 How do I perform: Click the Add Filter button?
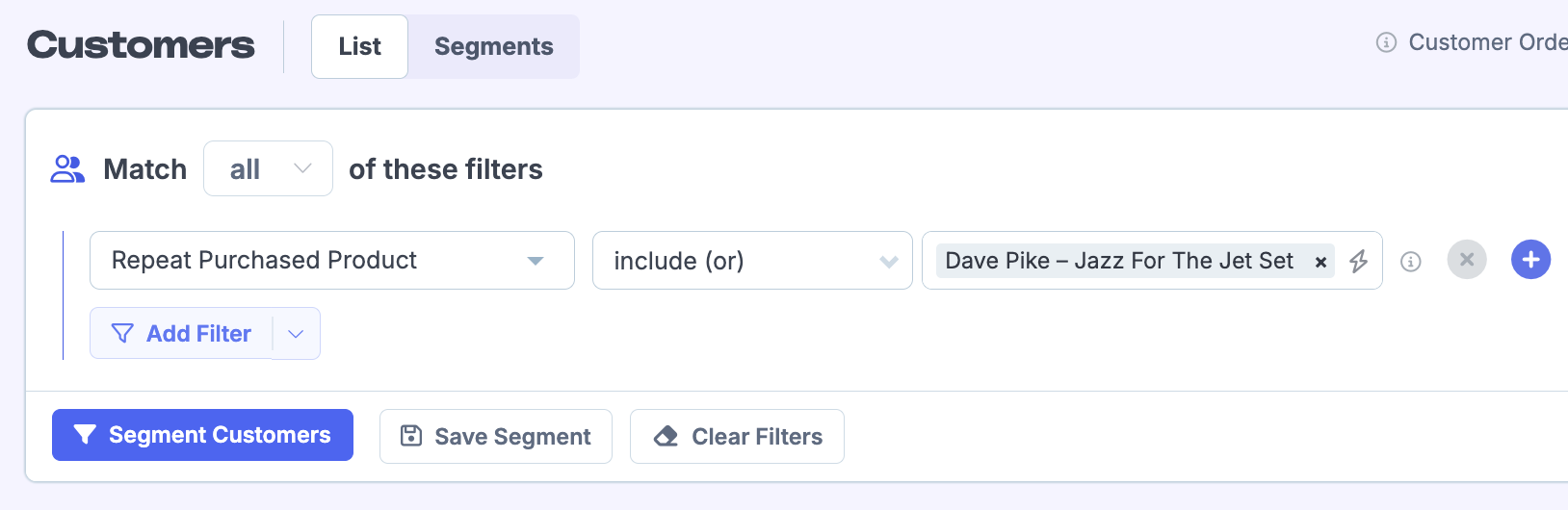click(x=181, y=334)
